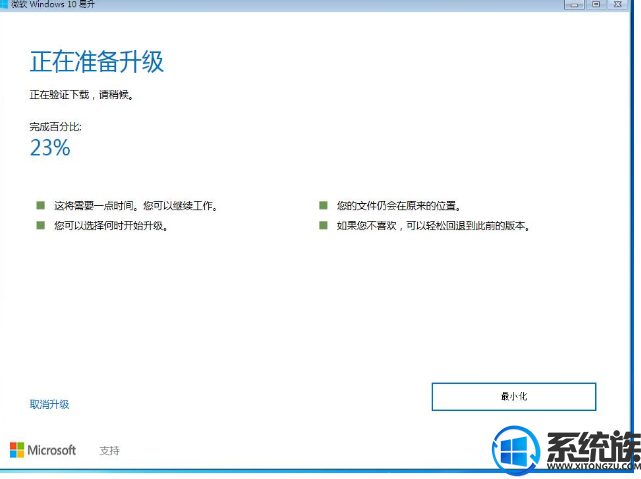Image resolution: width=641 pixels, height=479 pixels.
Task: Click the Microsoft logo
Action: [43, 450]
